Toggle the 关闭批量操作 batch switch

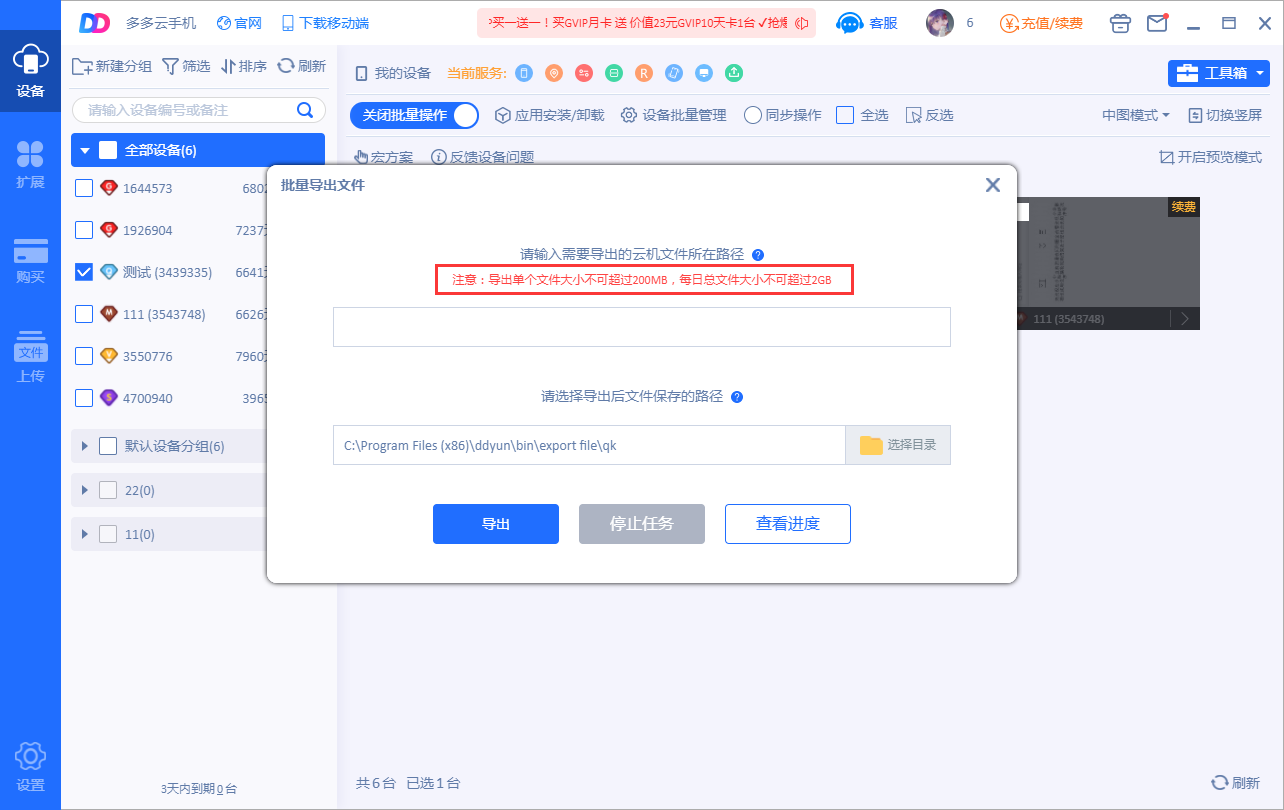(x=414, y=115)
